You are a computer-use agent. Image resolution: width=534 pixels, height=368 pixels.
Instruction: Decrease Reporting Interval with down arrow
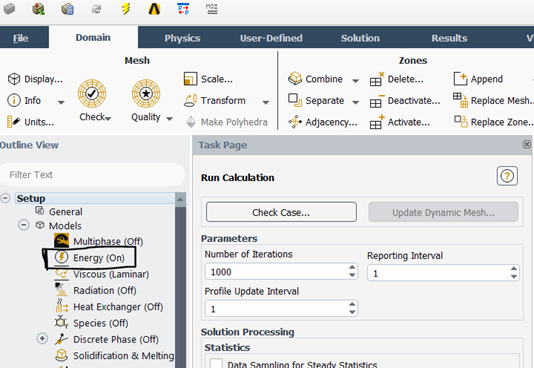tap(514, 277)
